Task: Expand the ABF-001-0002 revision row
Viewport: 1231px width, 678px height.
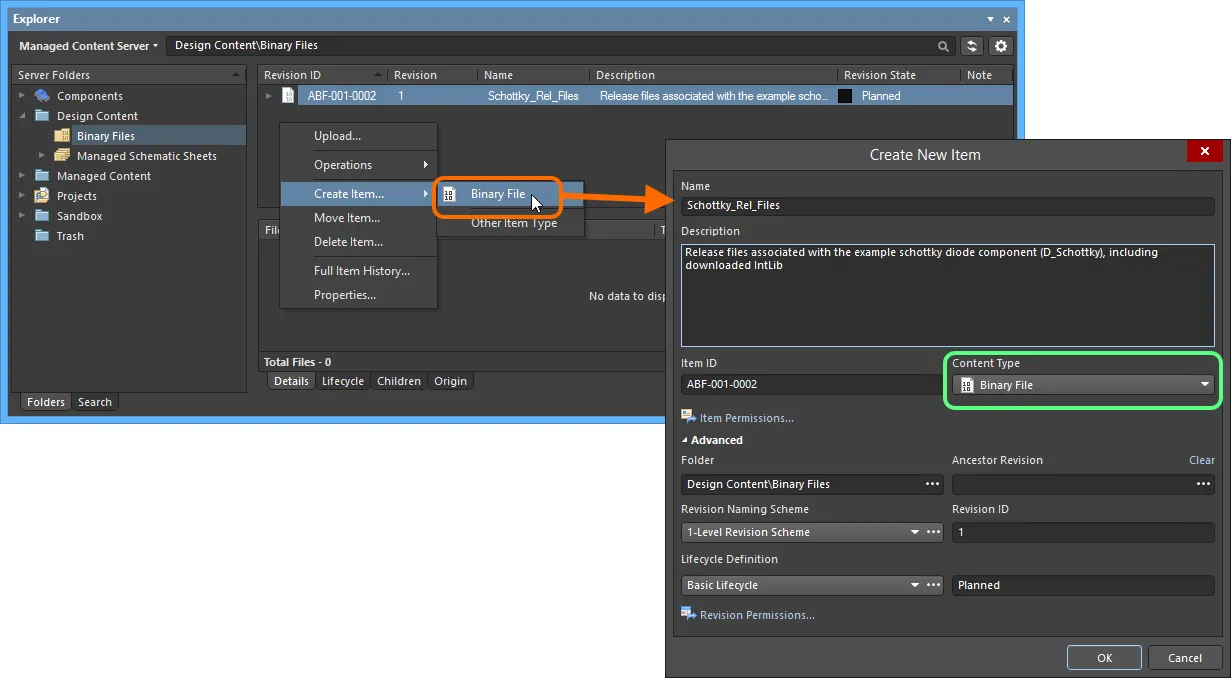Action: point(268,96)
